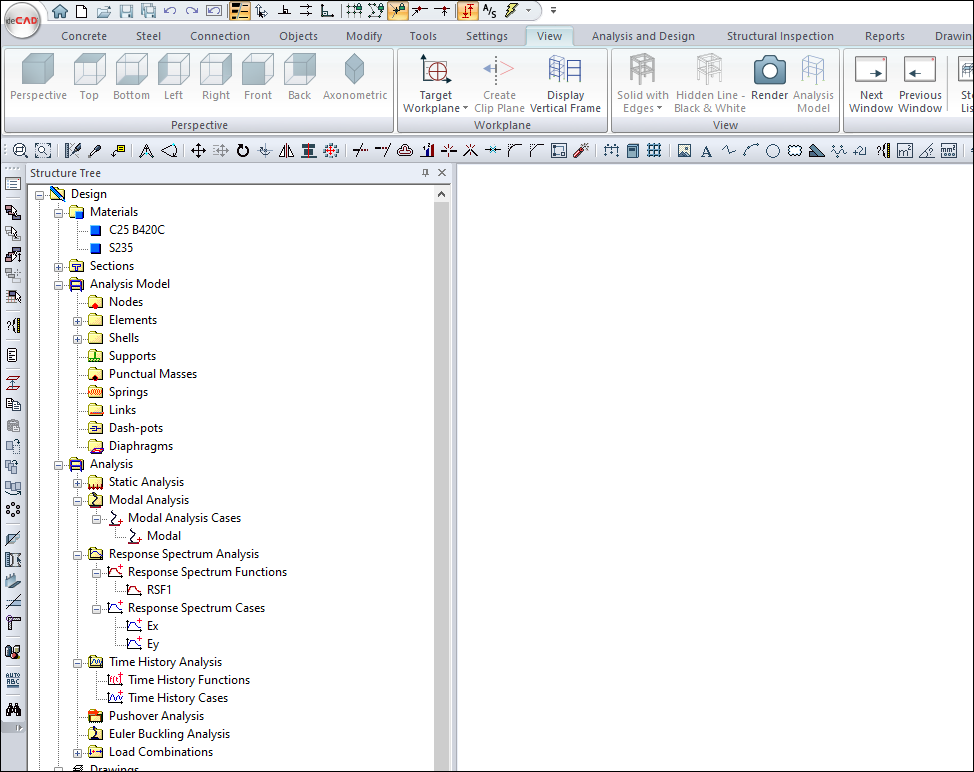Click the Text tool letter A icon
Screen dimensions: 974x772
706,151
